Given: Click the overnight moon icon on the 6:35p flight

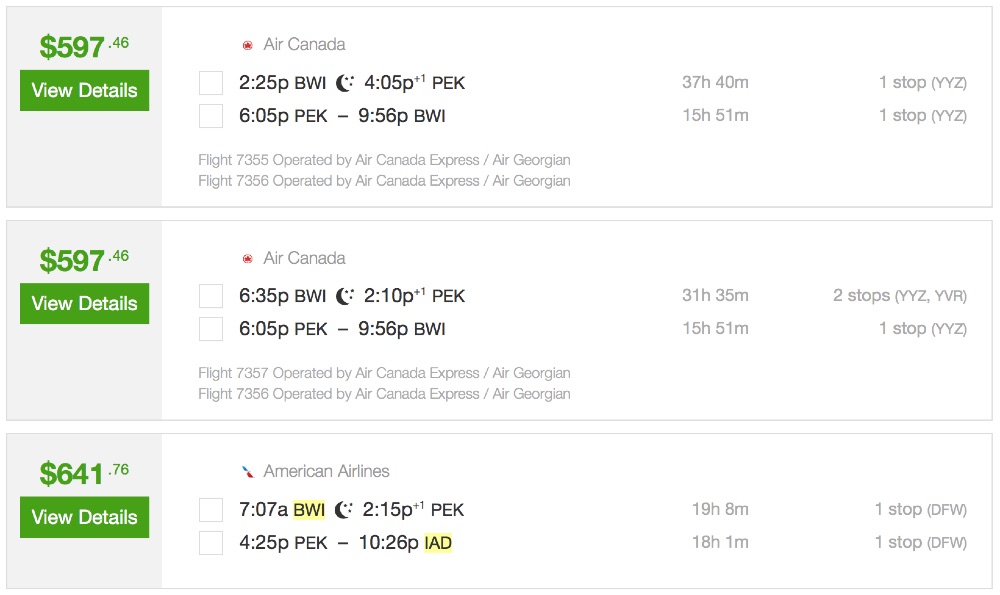Looking at the screenshot, I should point(345,296).
